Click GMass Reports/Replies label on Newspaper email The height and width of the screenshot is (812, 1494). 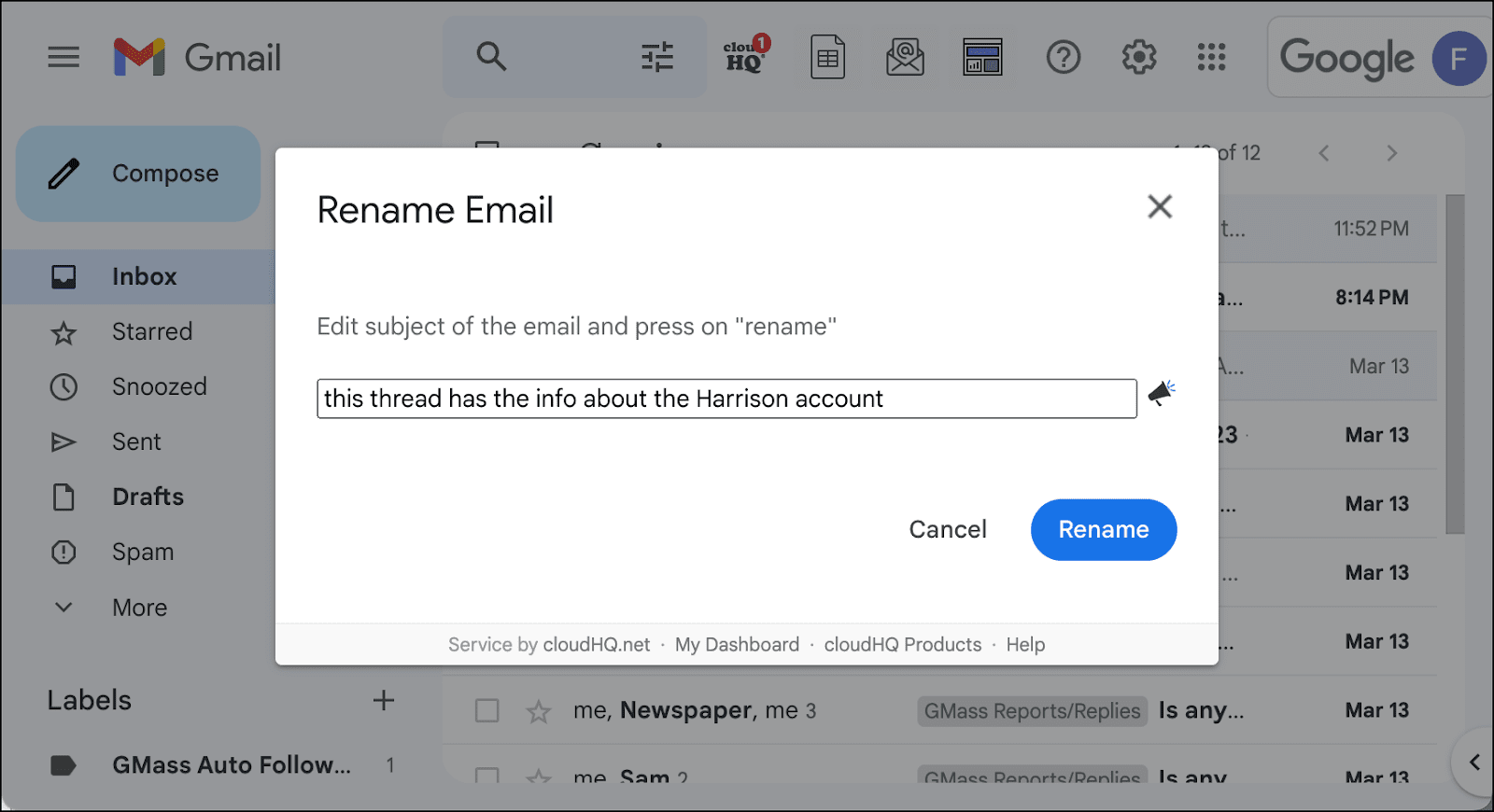[1032, 711]
